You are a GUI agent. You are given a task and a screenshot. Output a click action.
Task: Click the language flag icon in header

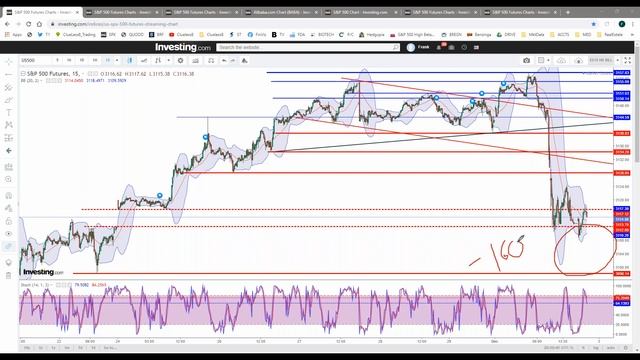click(476, 47)
